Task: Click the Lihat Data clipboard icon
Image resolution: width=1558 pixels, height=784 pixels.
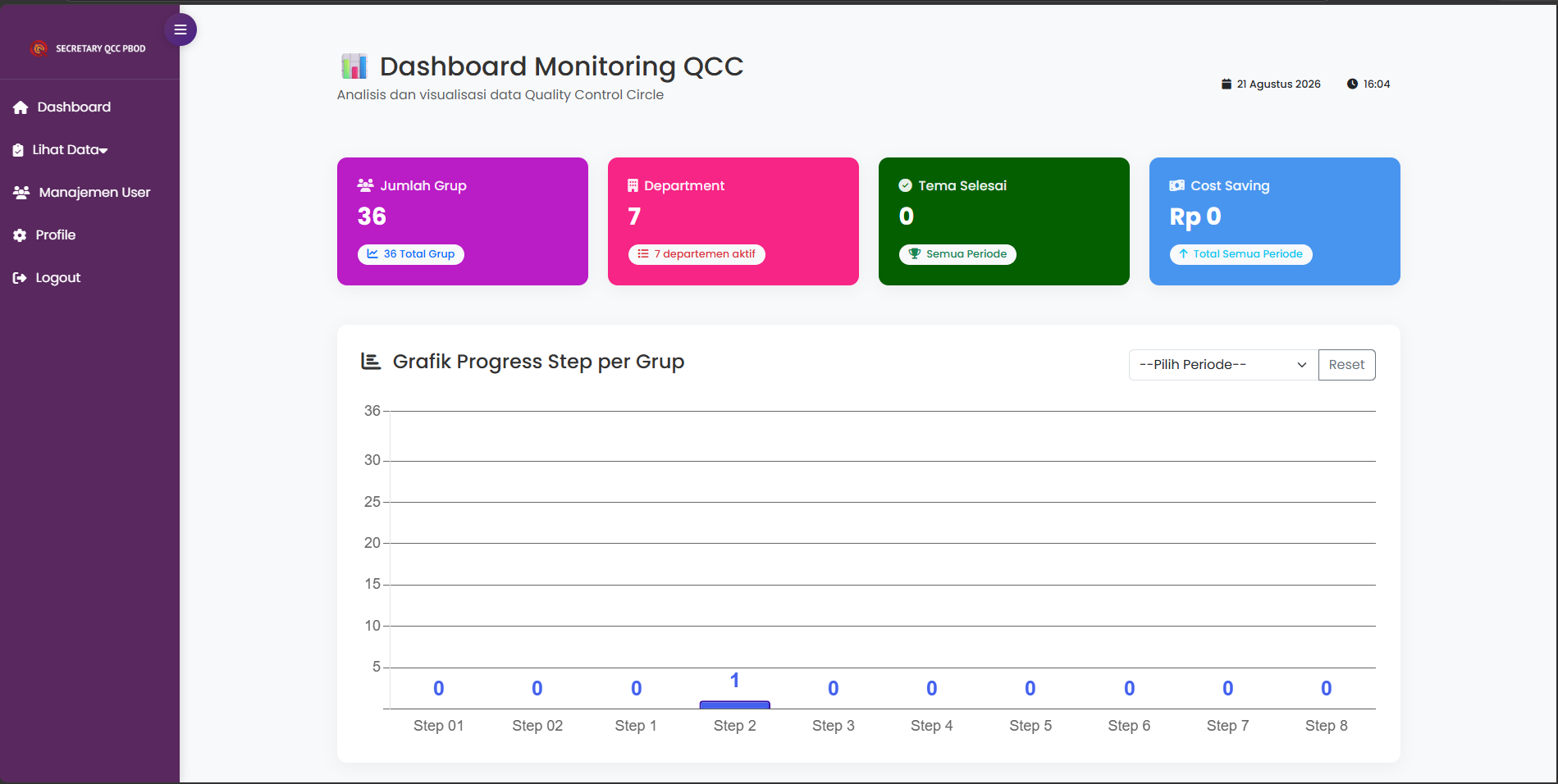Action: (18, 150)
